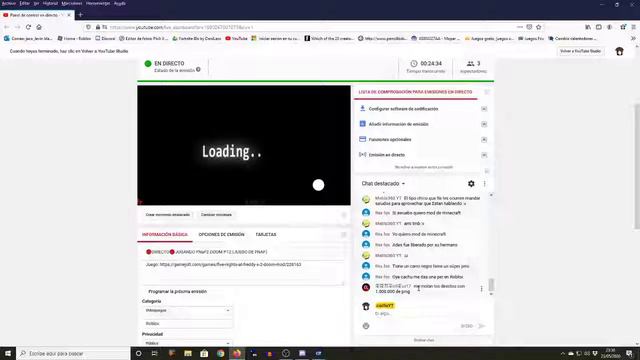Expand Configurar software de codificación item
The image size is (640, 360).
point(484,109)
